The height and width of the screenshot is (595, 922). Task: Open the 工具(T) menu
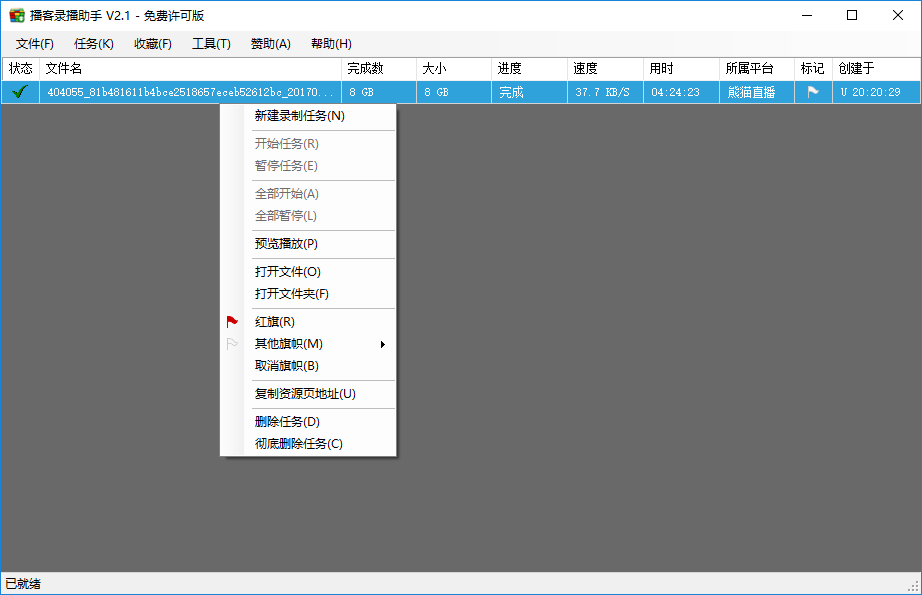(211, 44)
